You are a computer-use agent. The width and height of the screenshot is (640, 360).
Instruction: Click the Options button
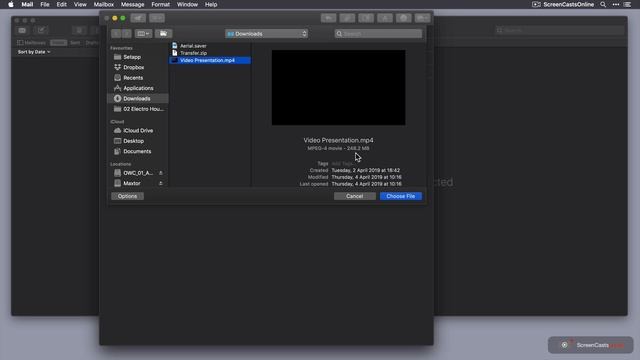pyautogui.click(x=127, y=196)
